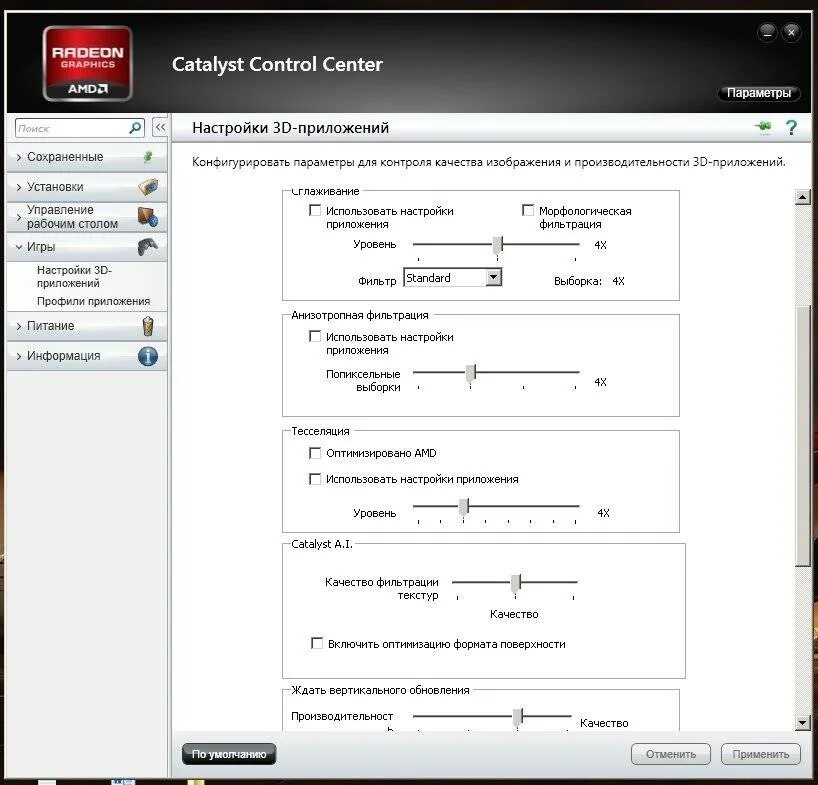This screenshot has width=818, height=785.
Task: Minimize the Catalyst Control Center window
Action: [x=767, y=32]
